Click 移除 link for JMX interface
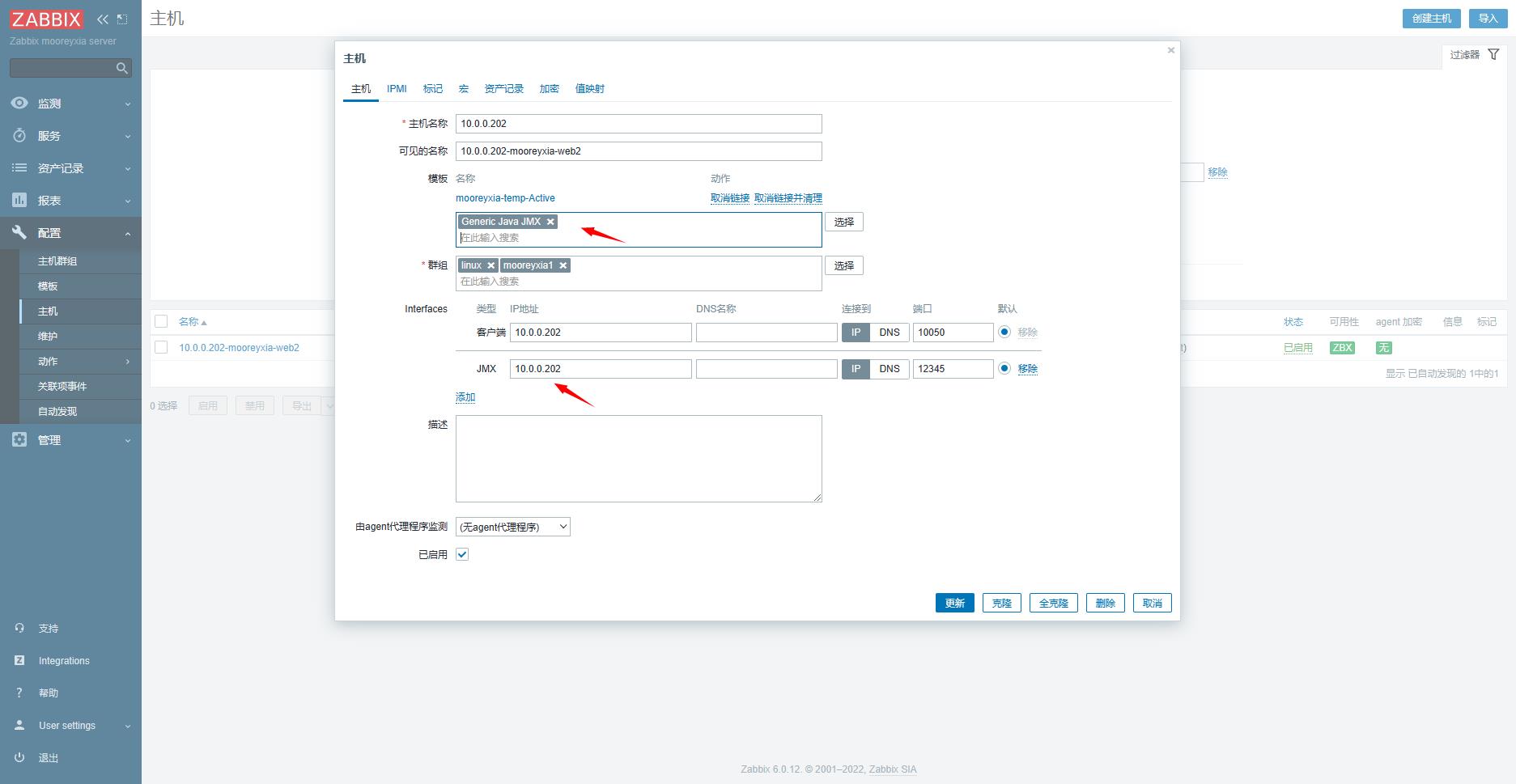Image resolution: width=1516 pixels, height=784 pixels. [x=1028, y=369]
